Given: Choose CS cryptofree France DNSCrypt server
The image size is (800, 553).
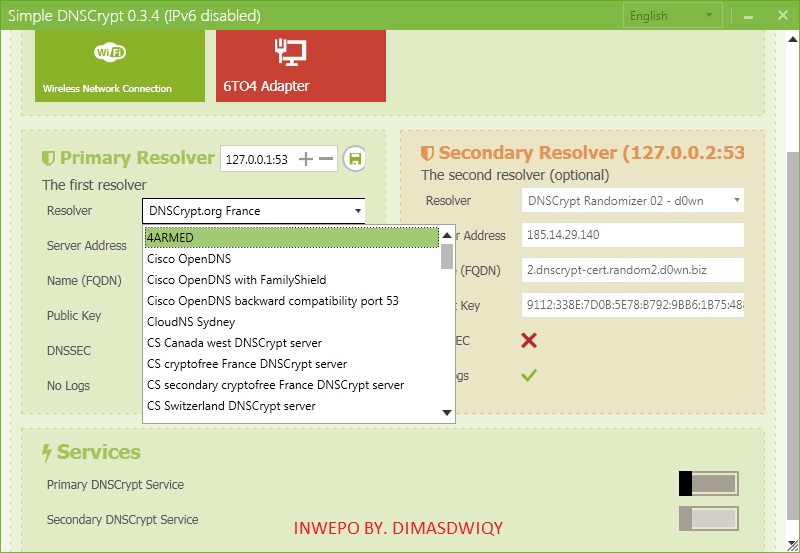Looking at the screenshot, I should 292,364.
